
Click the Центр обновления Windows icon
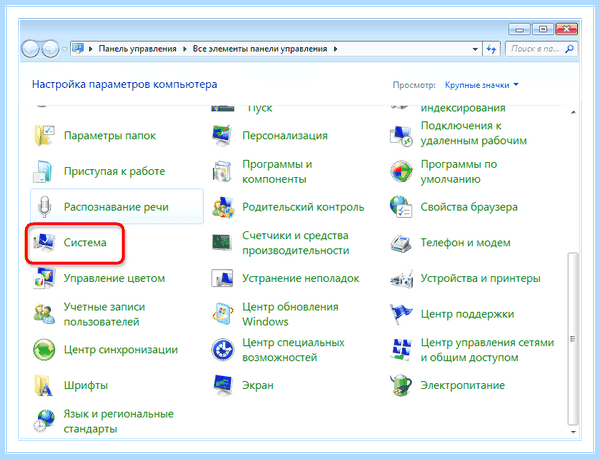click(223, 314)
